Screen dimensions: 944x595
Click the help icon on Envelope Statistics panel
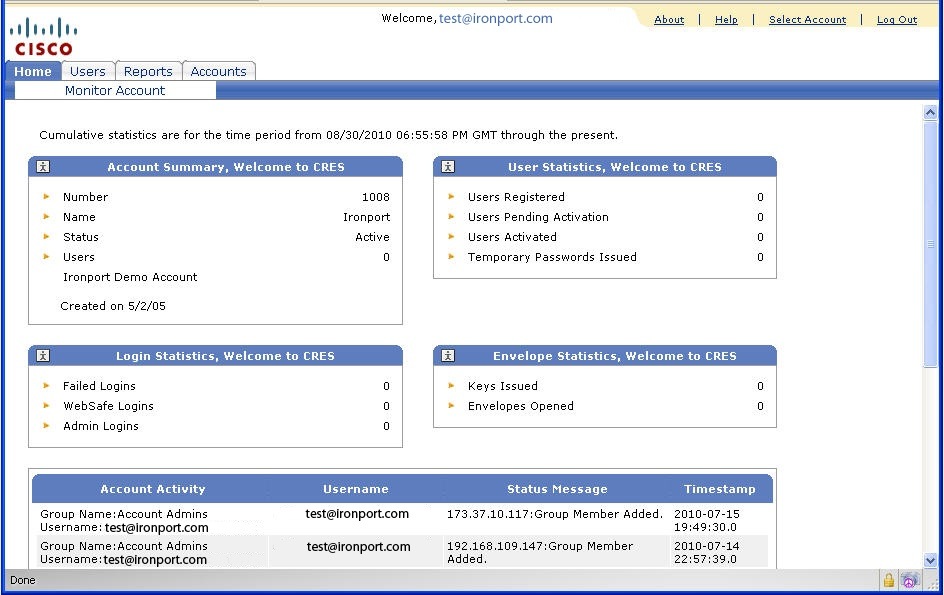447,355
